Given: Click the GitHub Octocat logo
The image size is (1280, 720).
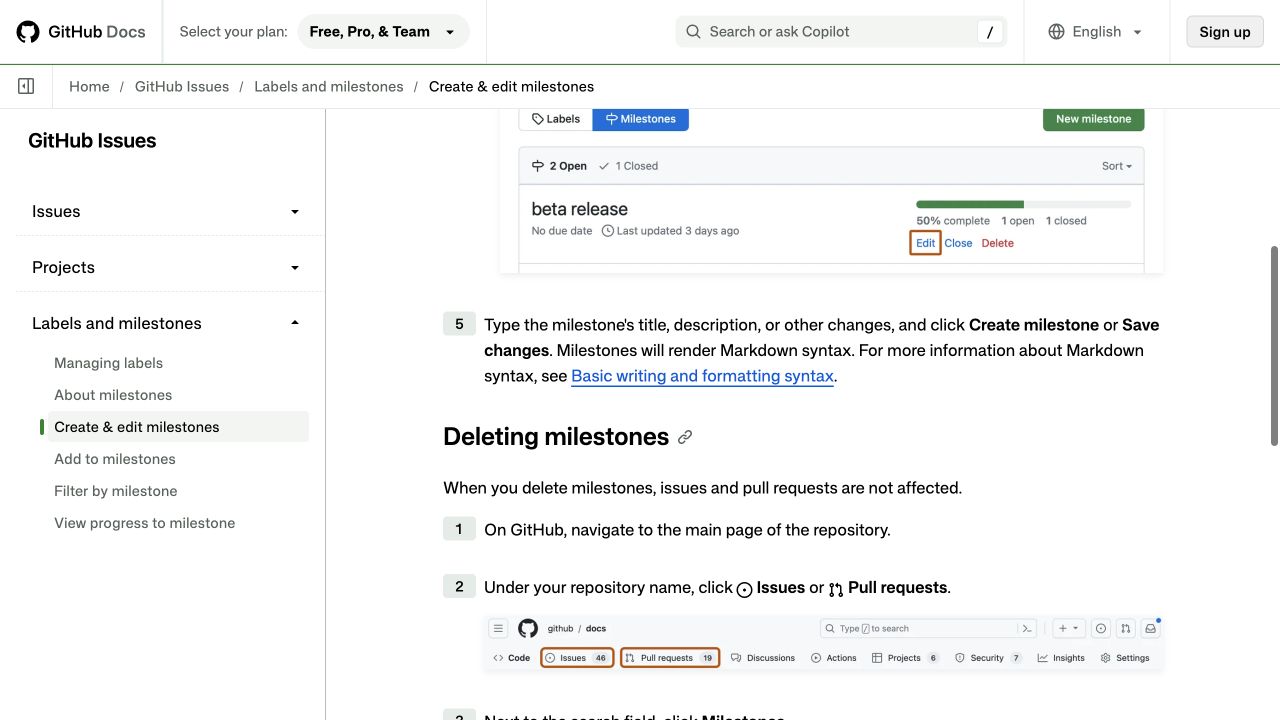Looking at the screenshot, I should coord(28,32).
